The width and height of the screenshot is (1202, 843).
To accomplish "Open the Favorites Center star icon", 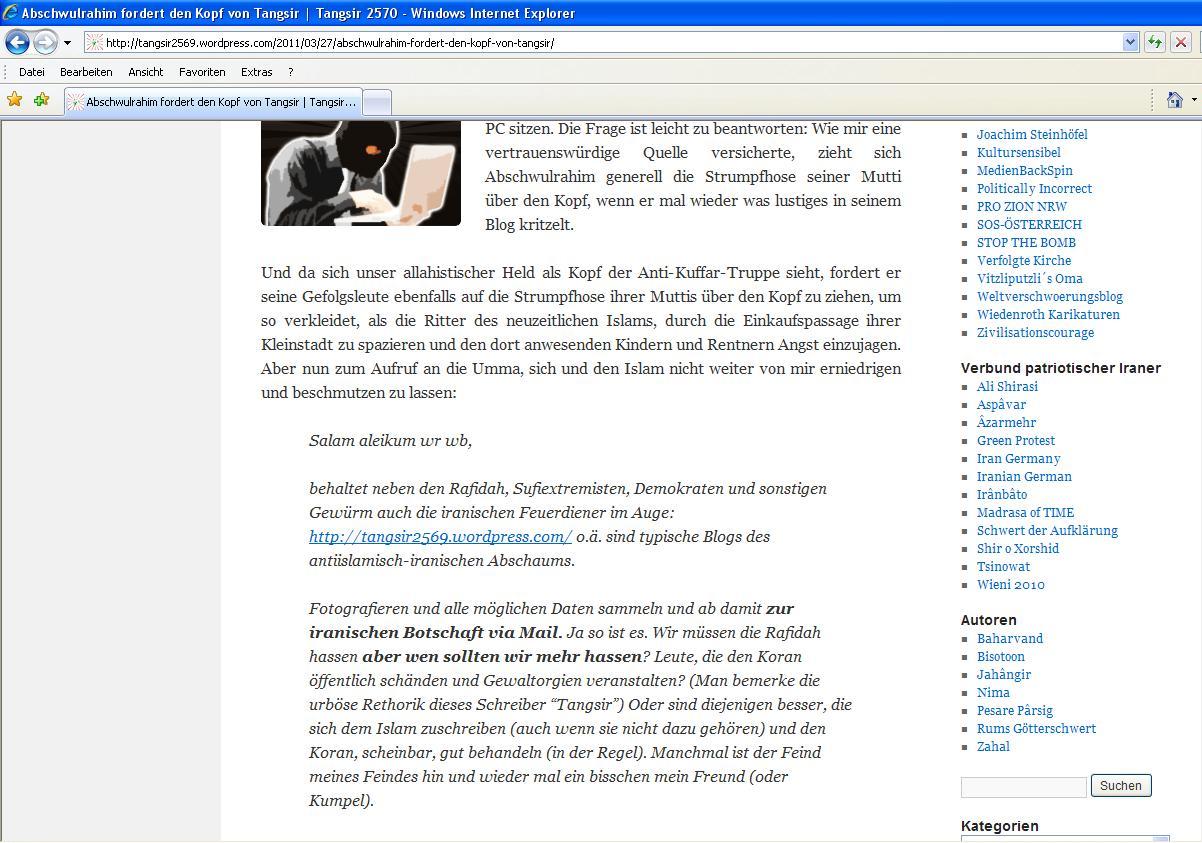I will click(x=14, y=100).
